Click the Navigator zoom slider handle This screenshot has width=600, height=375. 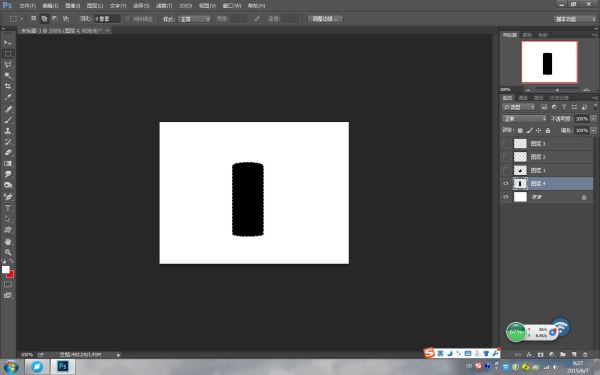557,90
